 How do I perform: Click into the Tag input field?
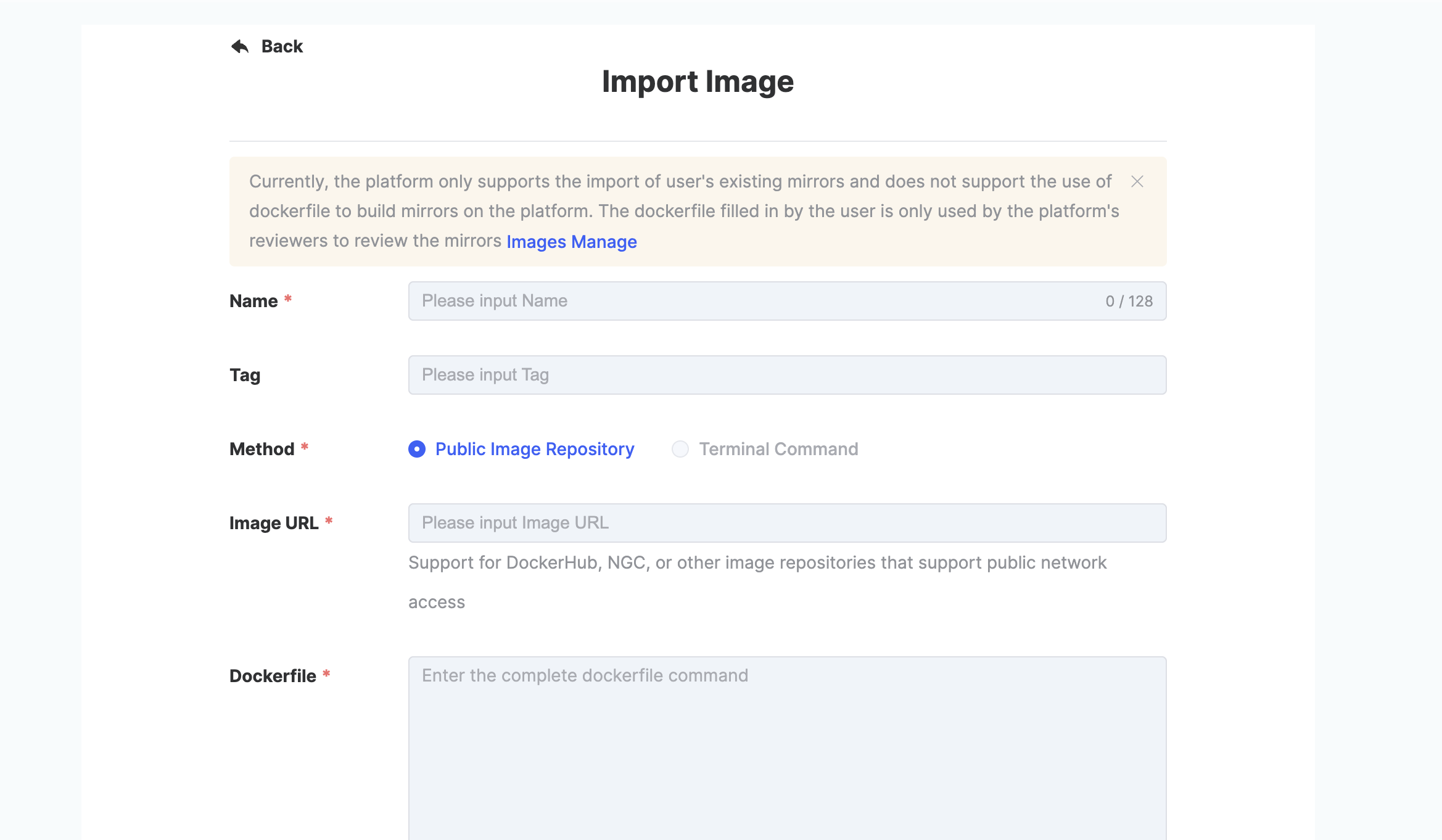pos(786,375)
